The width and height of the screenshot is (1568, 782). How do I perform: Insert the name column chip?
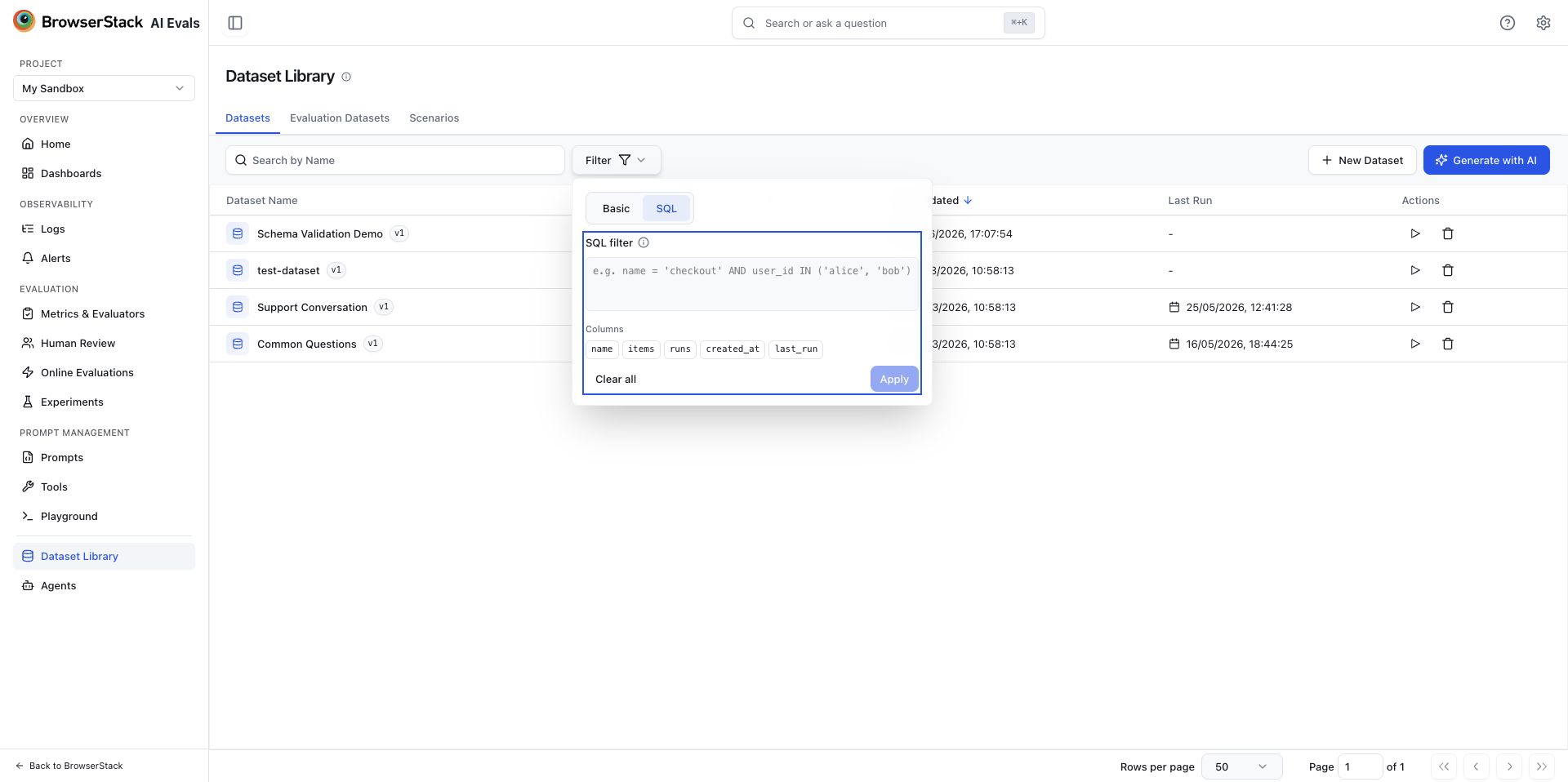pyautogui.click(x=602, y=349)
